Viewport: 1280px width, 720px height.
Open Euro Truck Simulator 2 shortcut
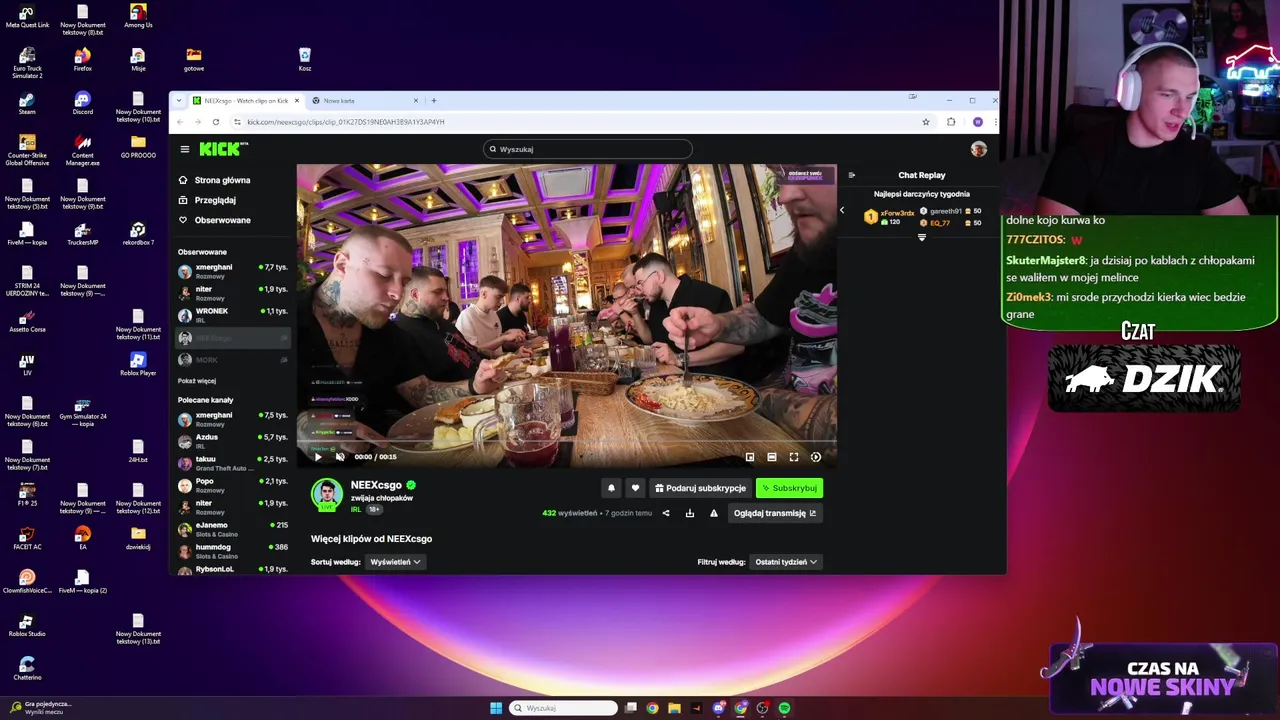(27, 63)
